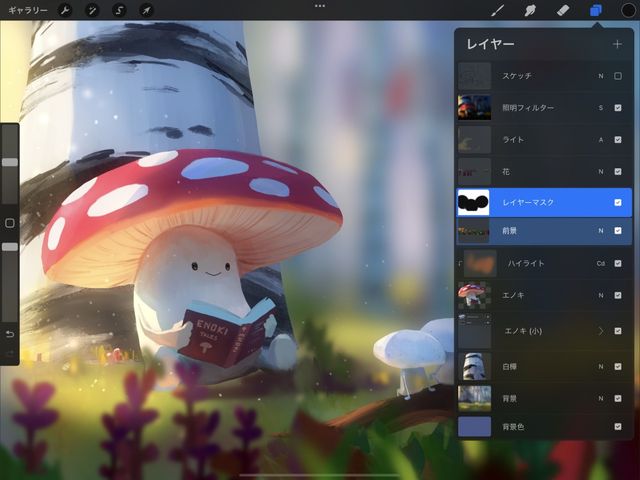Open blend mode N of エノキ layer
640x480 pixels.
(601, 295)
